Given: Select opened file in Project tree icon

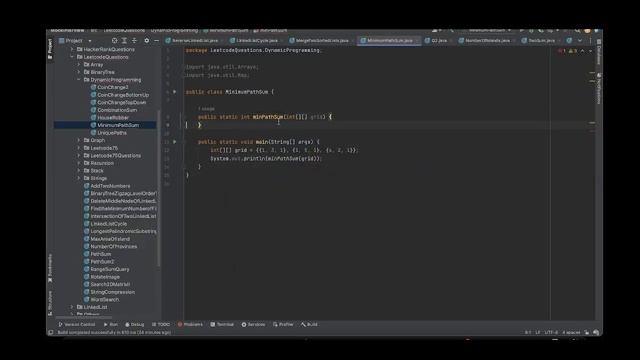Looking at the screenshot, I should [114, 41].
